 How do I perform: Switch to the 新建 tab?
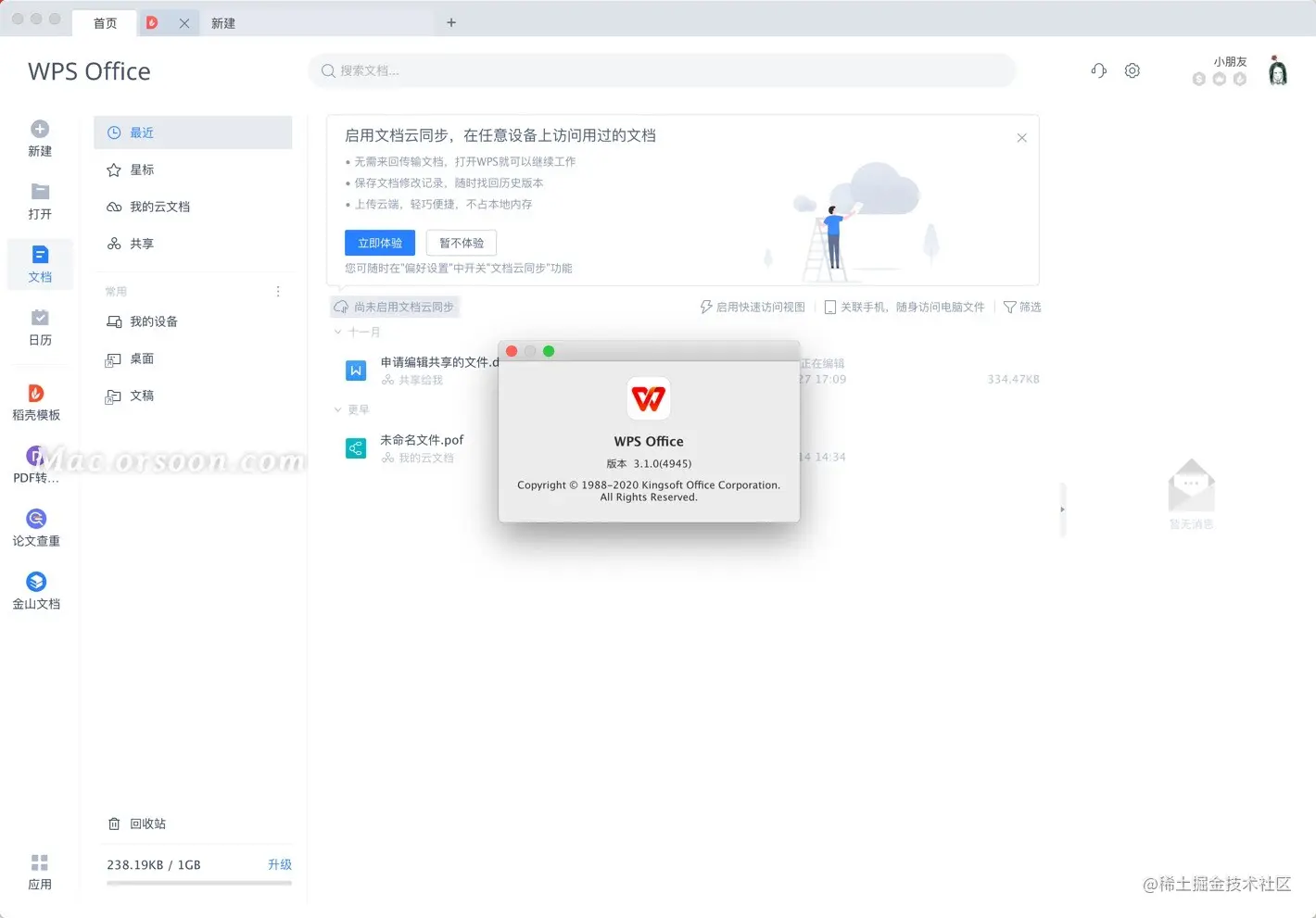coord(223,23)
